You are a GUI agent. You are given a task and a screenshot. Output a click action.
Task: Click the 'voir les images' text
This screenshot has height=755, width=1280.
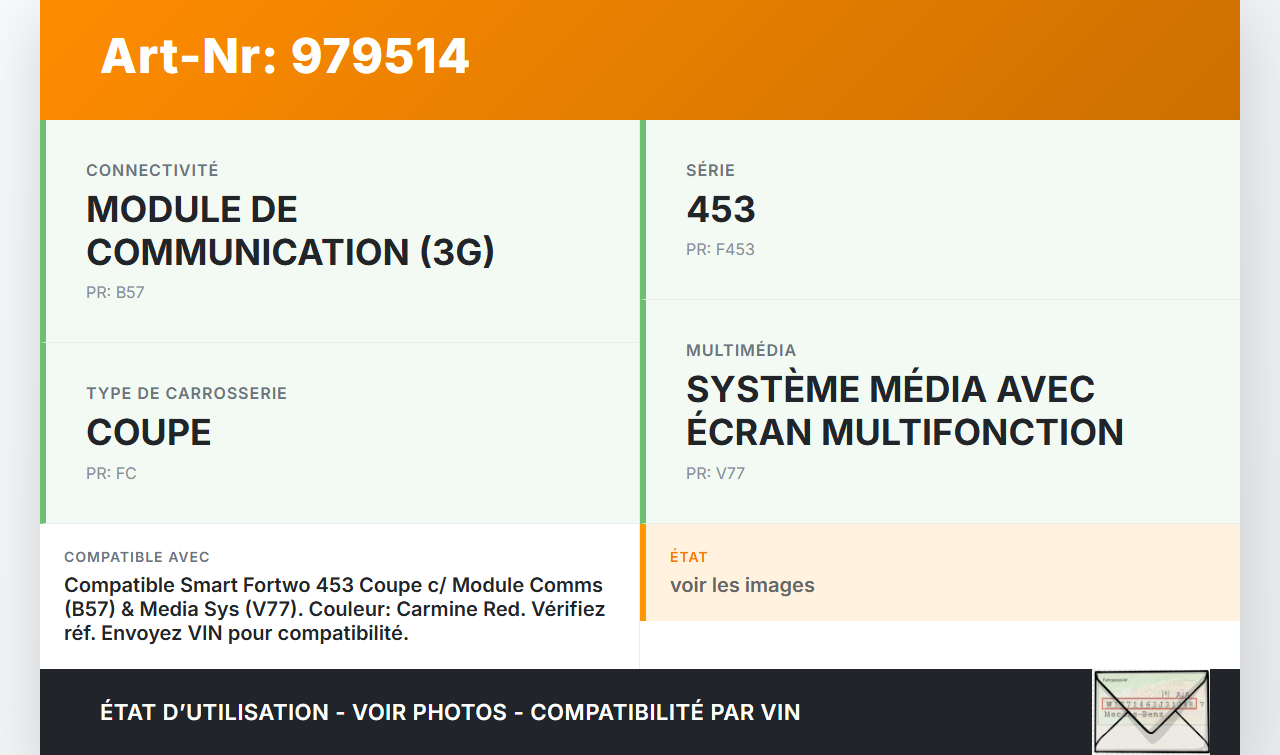[742, 586]
